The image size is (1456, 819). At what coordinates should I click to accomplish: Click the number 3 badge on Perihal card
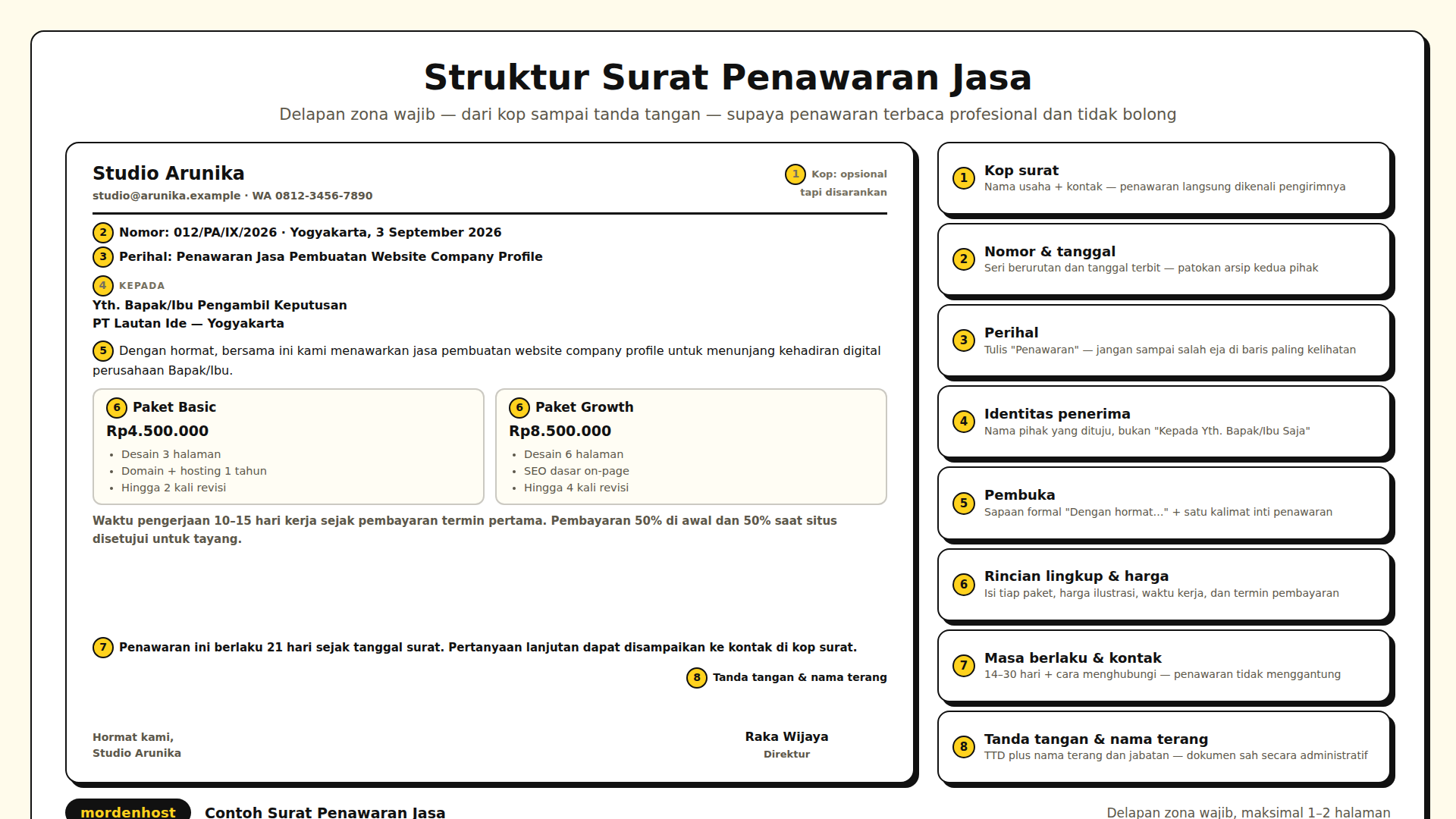point(964,340)
